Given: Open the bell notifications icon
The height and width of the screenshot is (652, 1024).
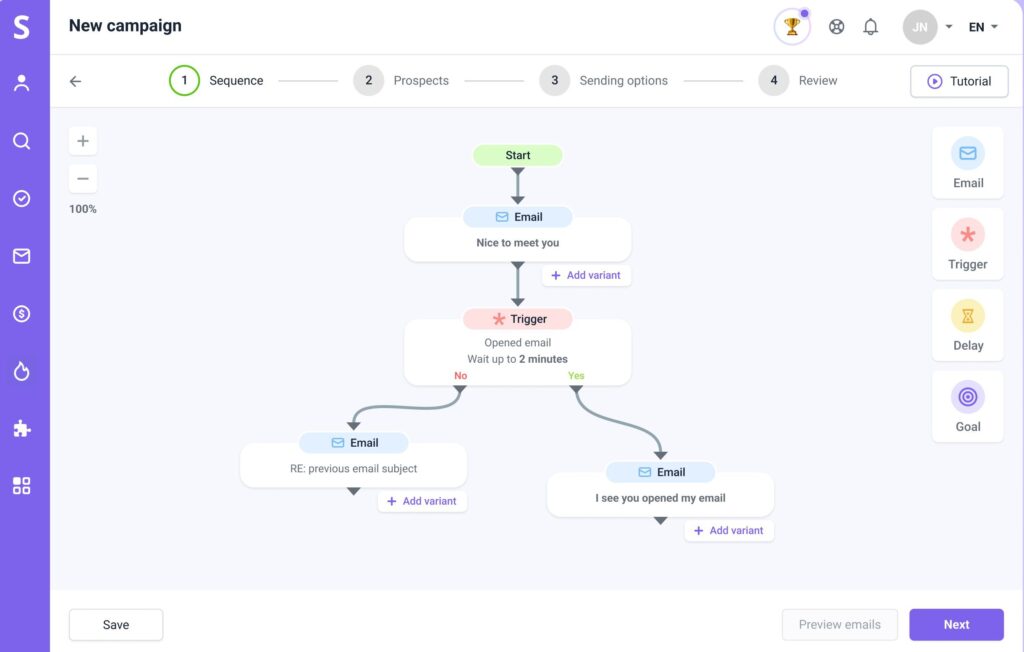Looking at the screenshot, I should [871, 27].
